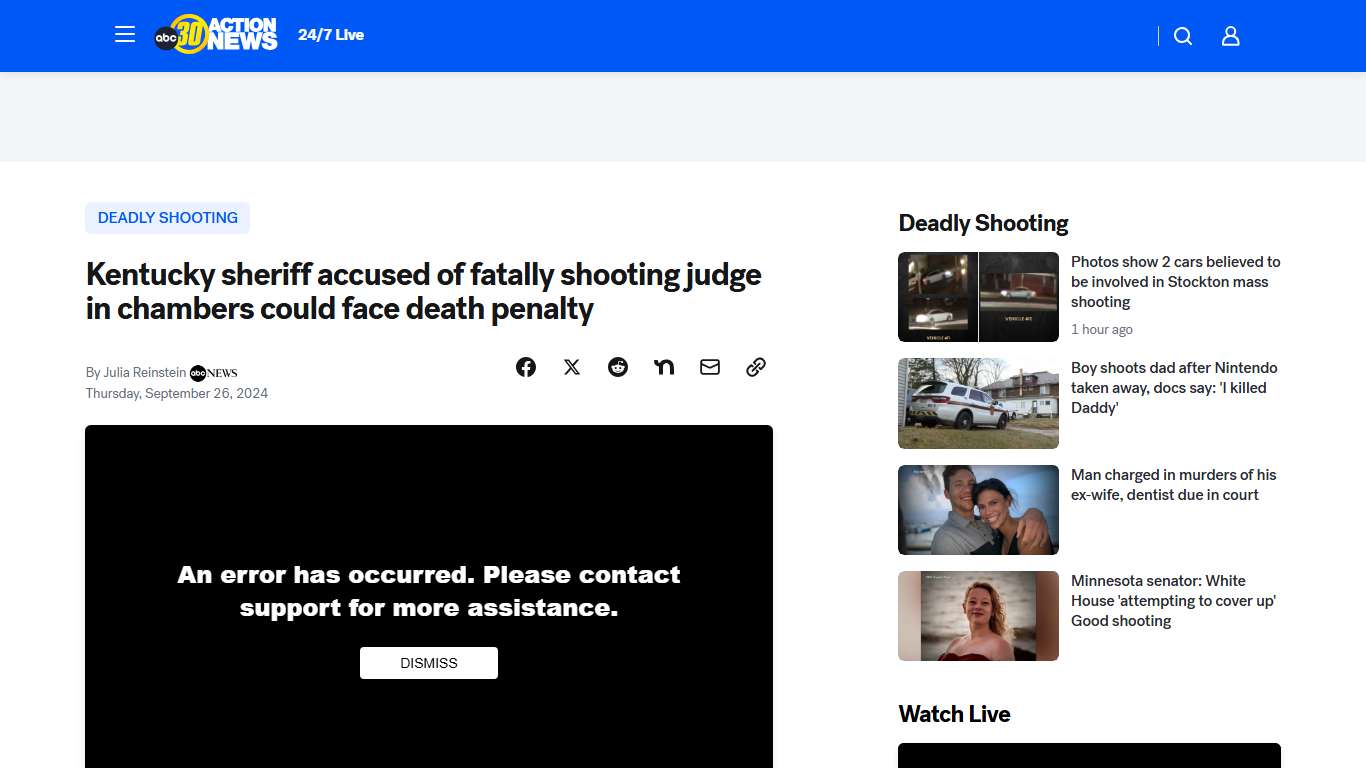Click the ABC News logo near the byline
This screenshot has height=768, width=1366.
212,372
